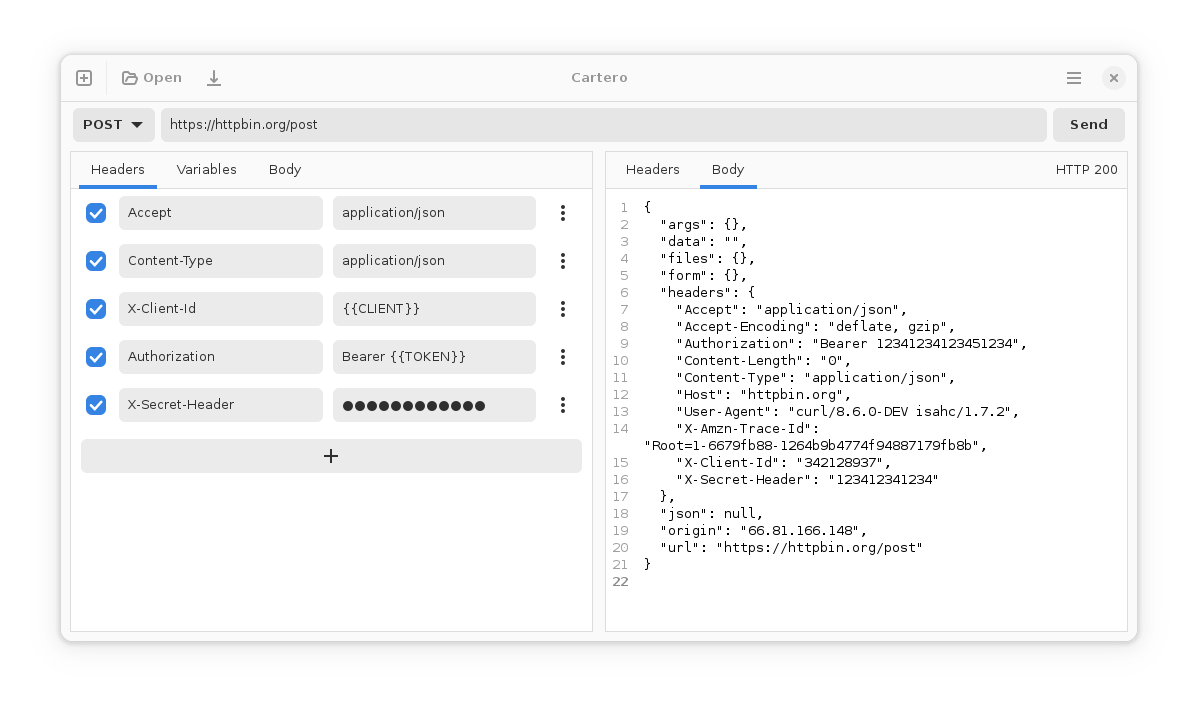The height and width of the screenshot is (708, 1198).
Task: Click the "Accept-Encoding" response line
Action: [x=815, y=327]
